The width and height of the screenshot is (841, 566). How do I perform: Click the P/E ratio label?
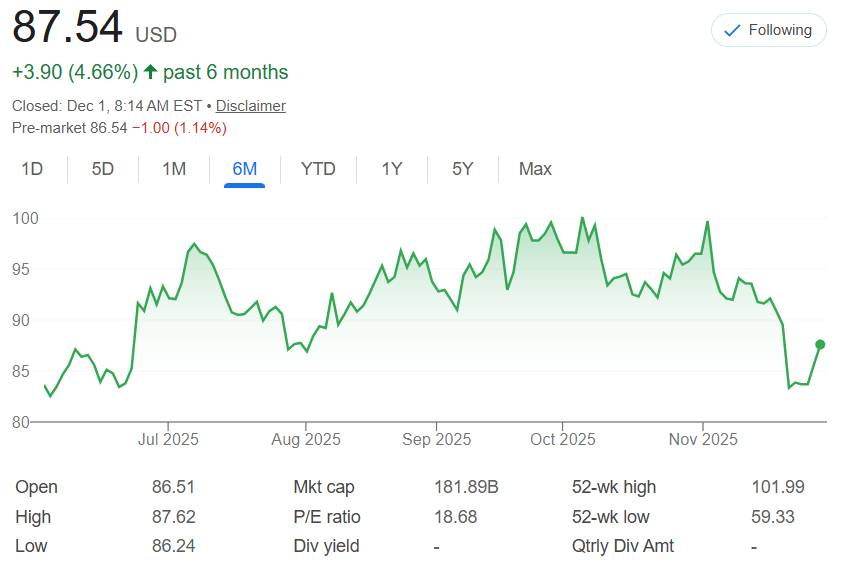coord(327,517)
